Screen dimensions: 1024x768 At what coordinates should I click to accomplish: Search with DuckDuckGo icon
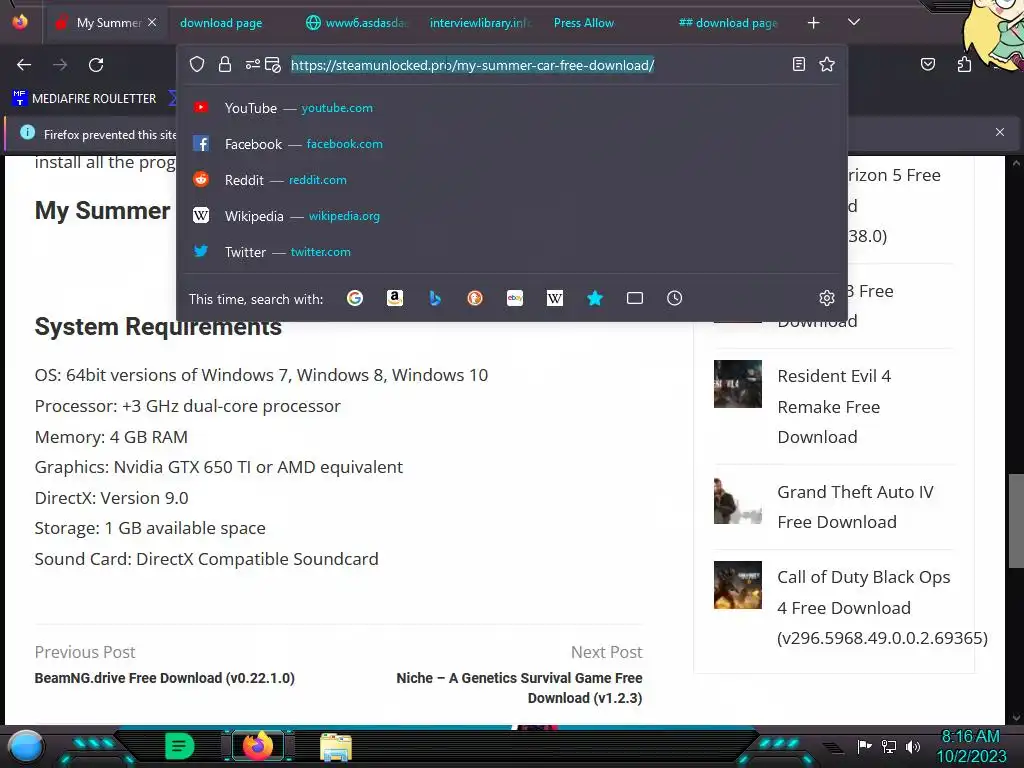475,298
